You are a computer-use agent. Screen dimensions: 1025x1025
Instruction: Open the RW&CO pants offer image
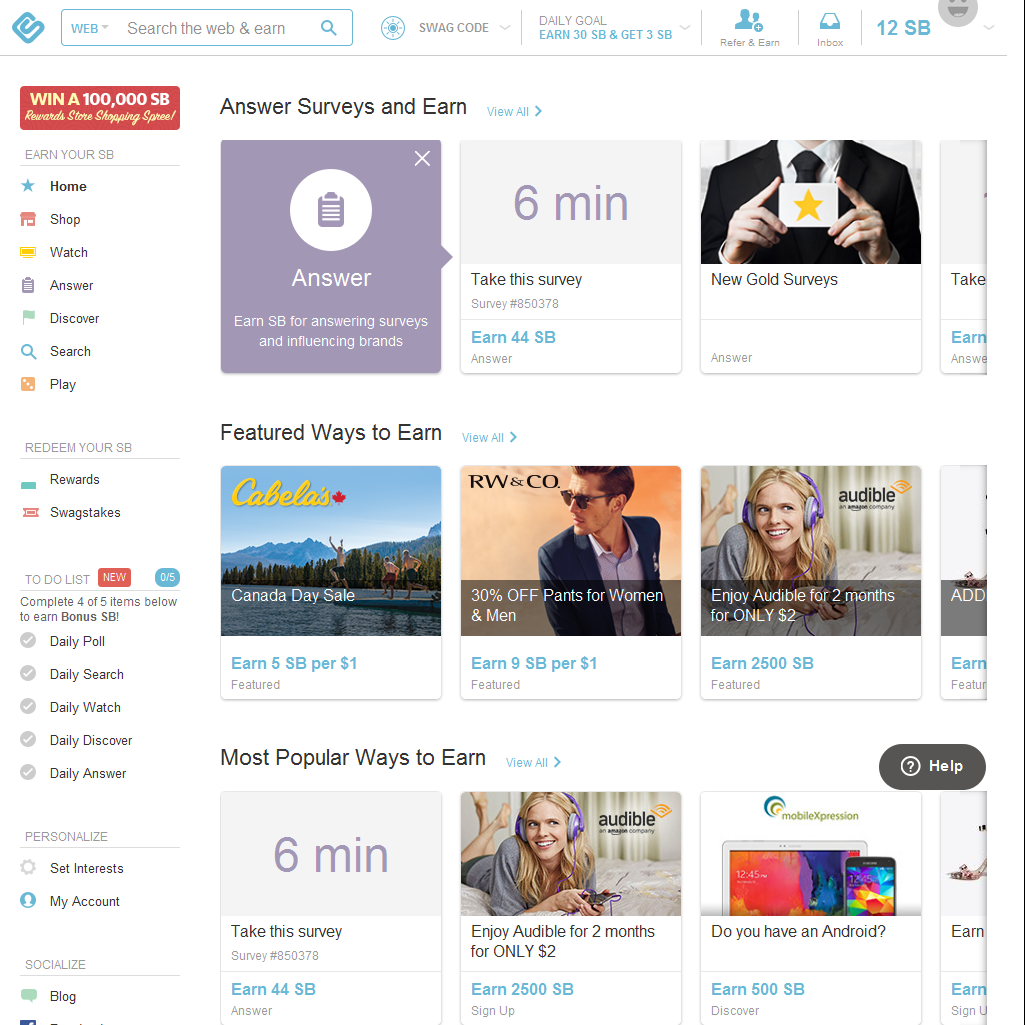point(571,550)
